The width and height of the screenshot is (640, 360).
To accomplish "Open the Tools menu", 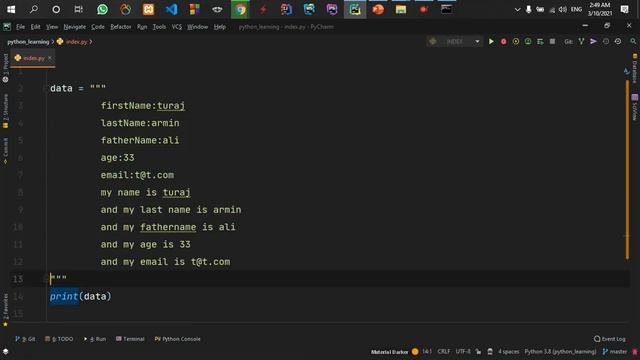I will [159, 27].
